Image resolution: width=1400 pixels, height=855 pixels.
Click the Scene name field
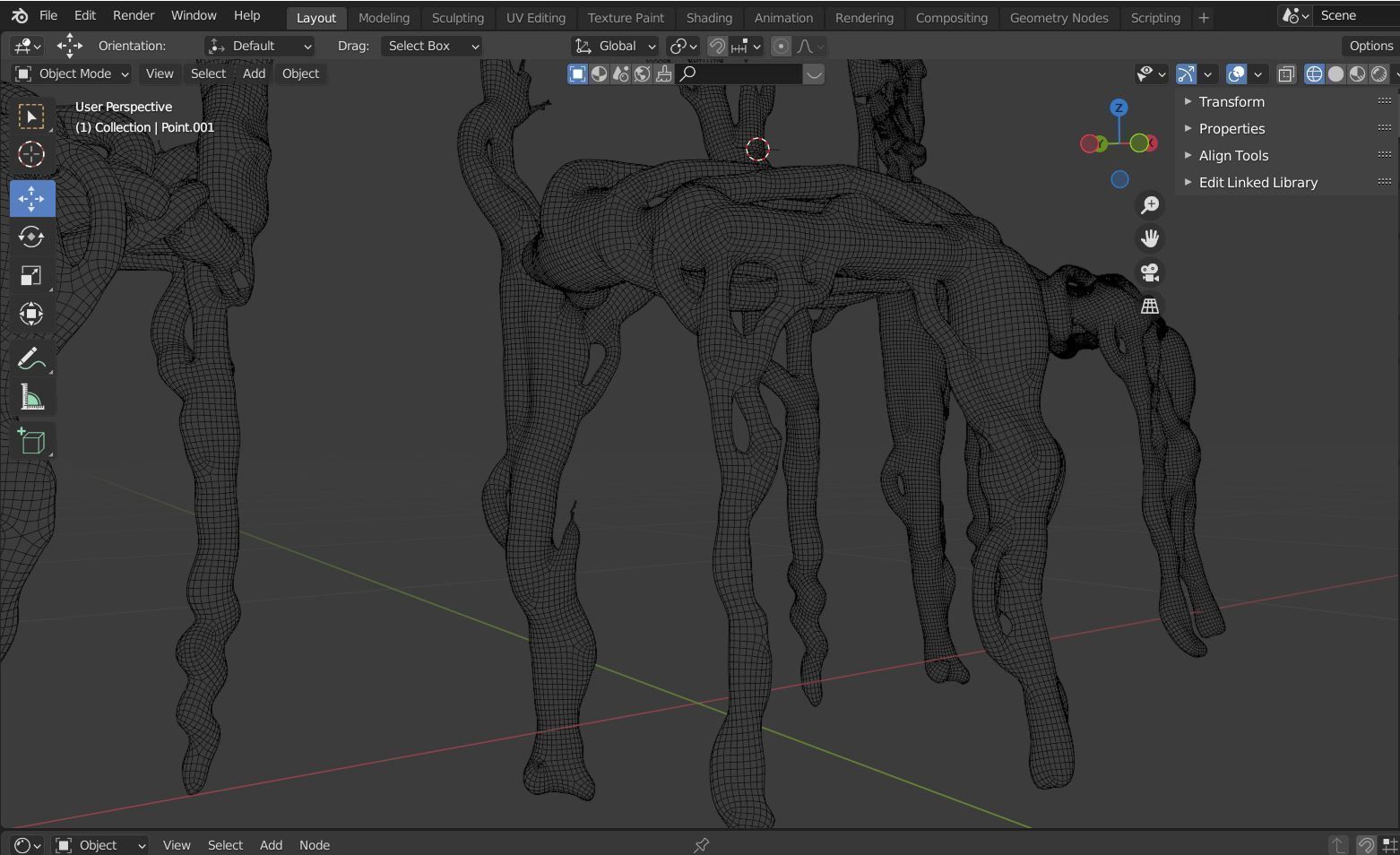point(1357,16)
